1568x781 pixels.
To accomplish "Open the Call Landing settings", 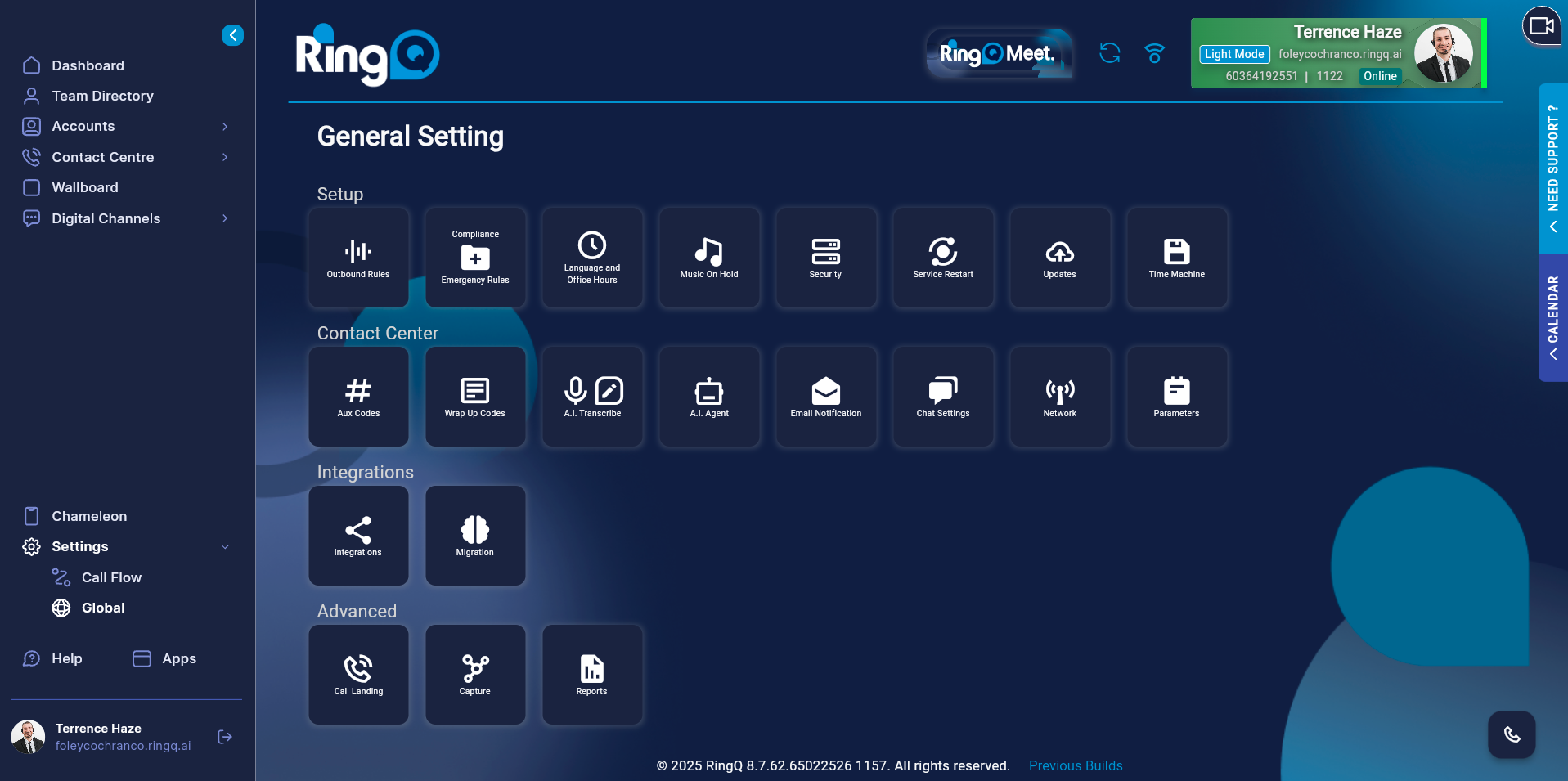I will [x=358, y=675].
